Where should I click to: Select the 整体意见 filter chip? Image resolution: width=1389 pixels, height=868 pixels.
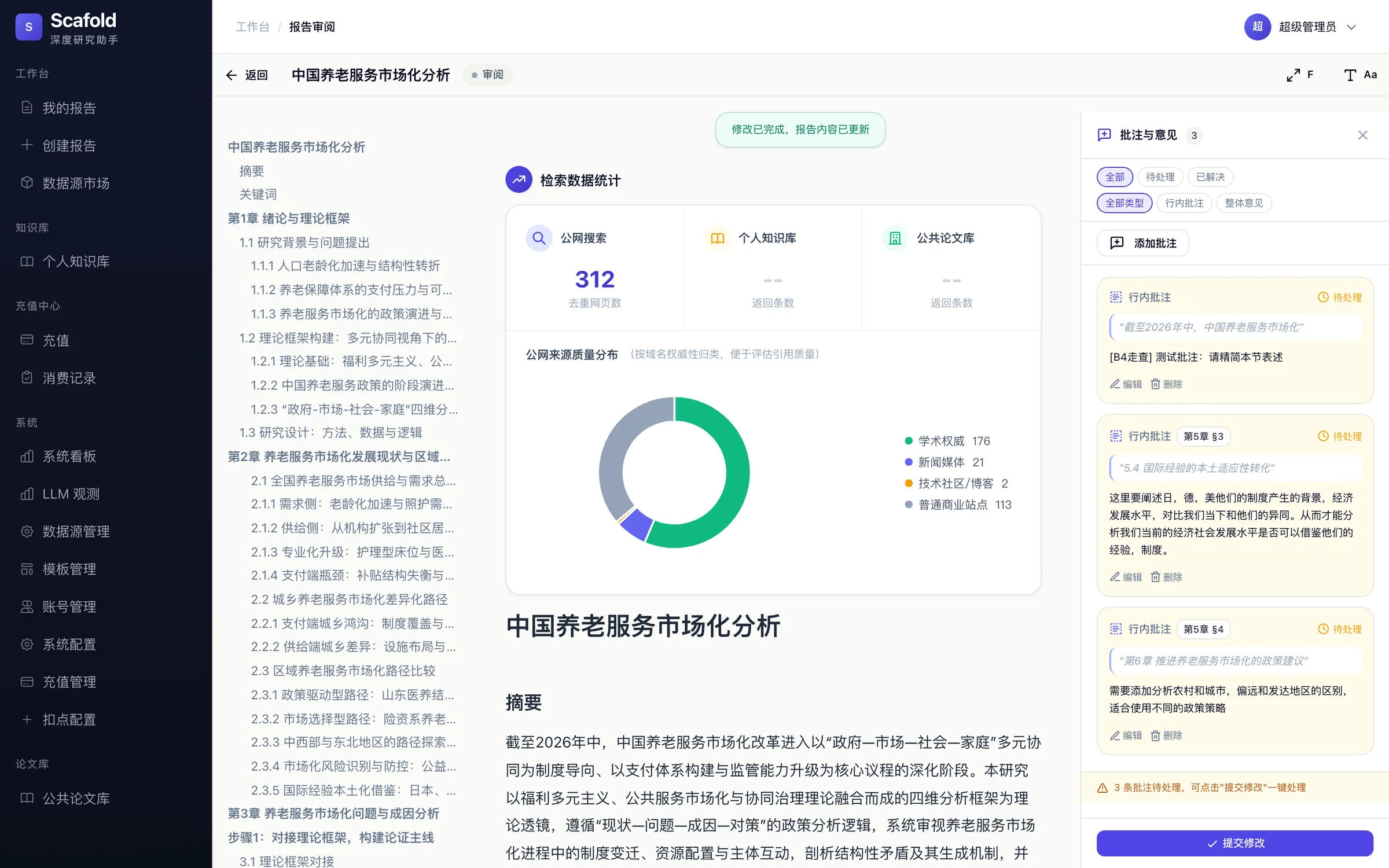1244,203
